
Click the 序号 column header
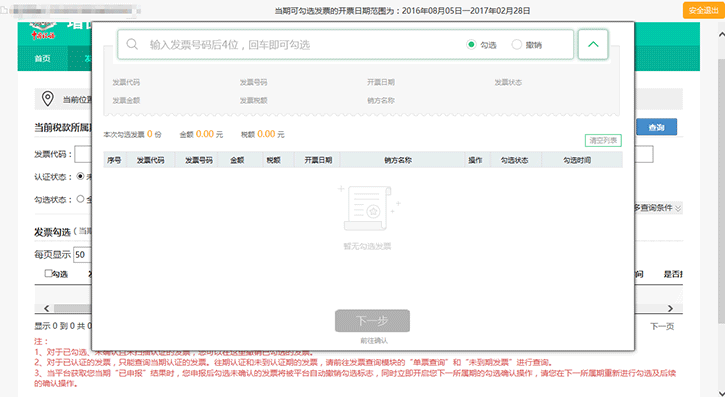114,160
